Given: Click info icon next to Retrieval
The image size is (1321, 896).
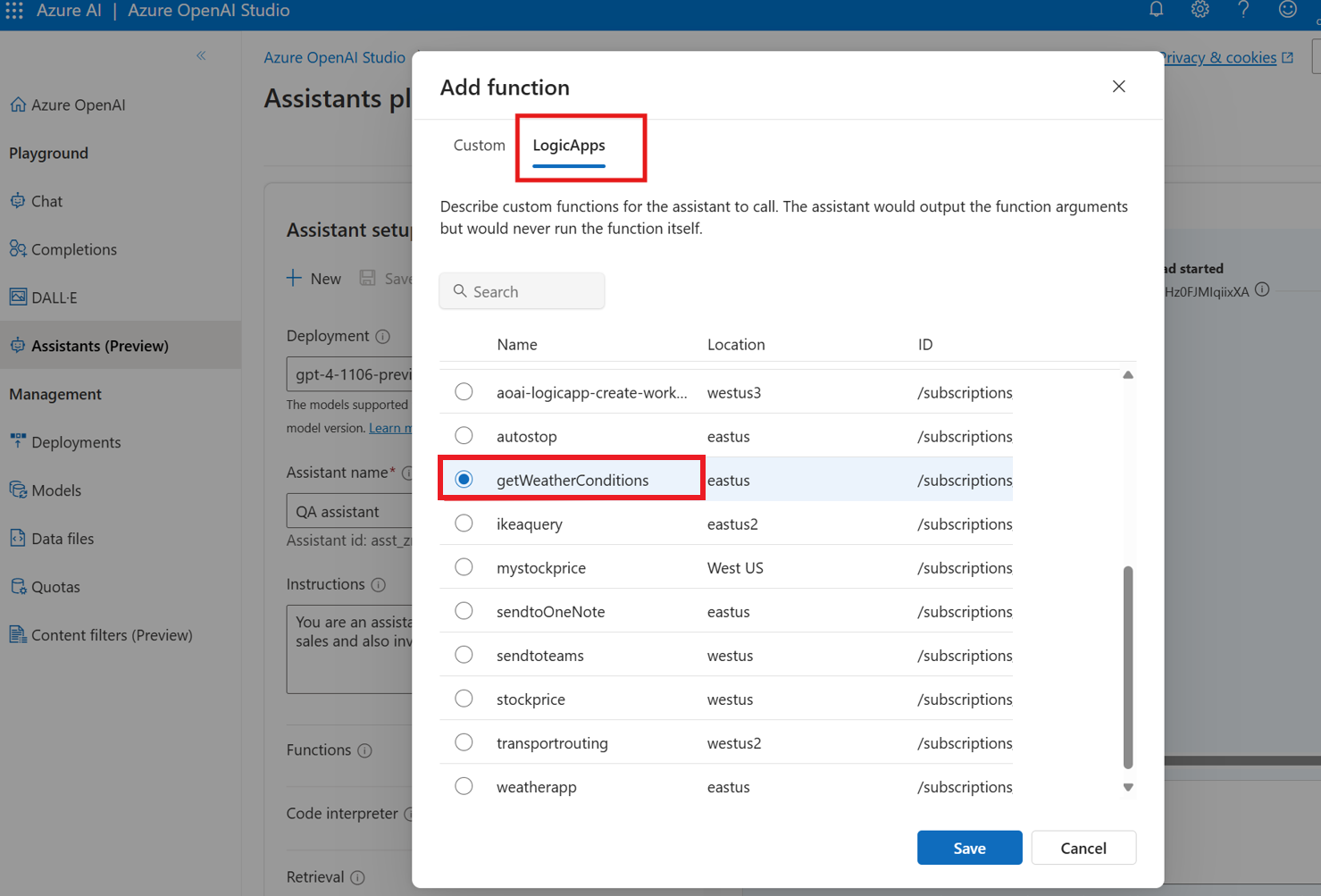Looking at the screenshot, I should coord(357,877).
